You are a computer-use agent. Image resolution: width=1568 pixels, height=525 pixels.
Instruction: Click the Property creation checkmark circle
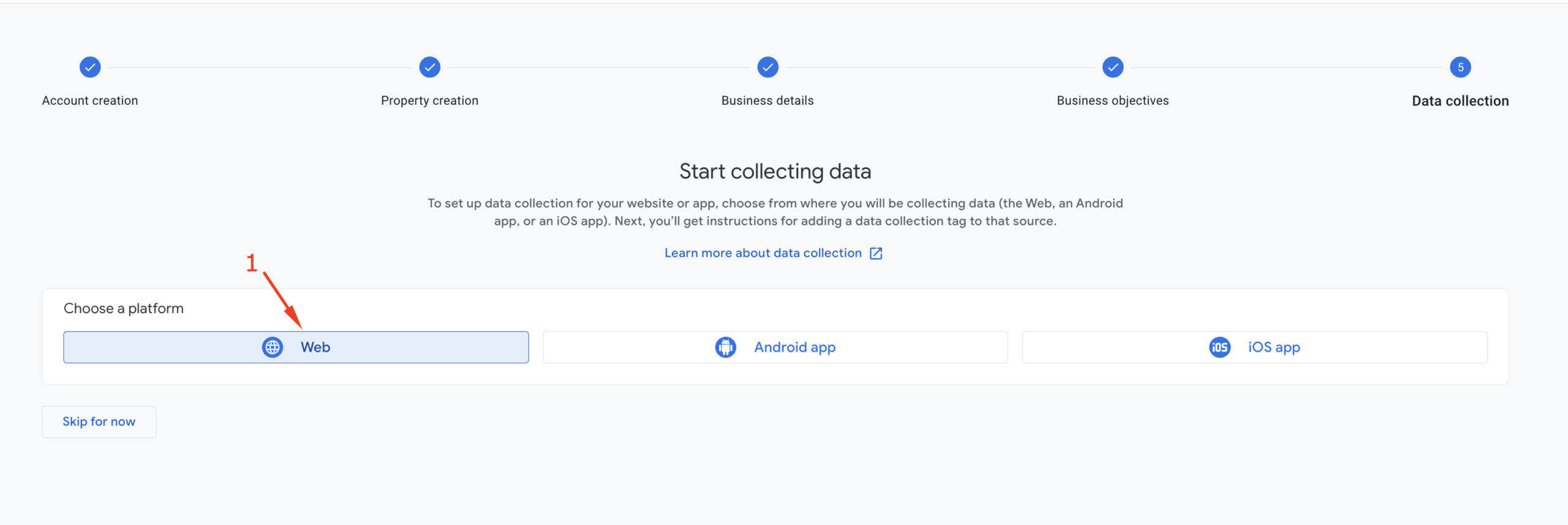point(430,67)
